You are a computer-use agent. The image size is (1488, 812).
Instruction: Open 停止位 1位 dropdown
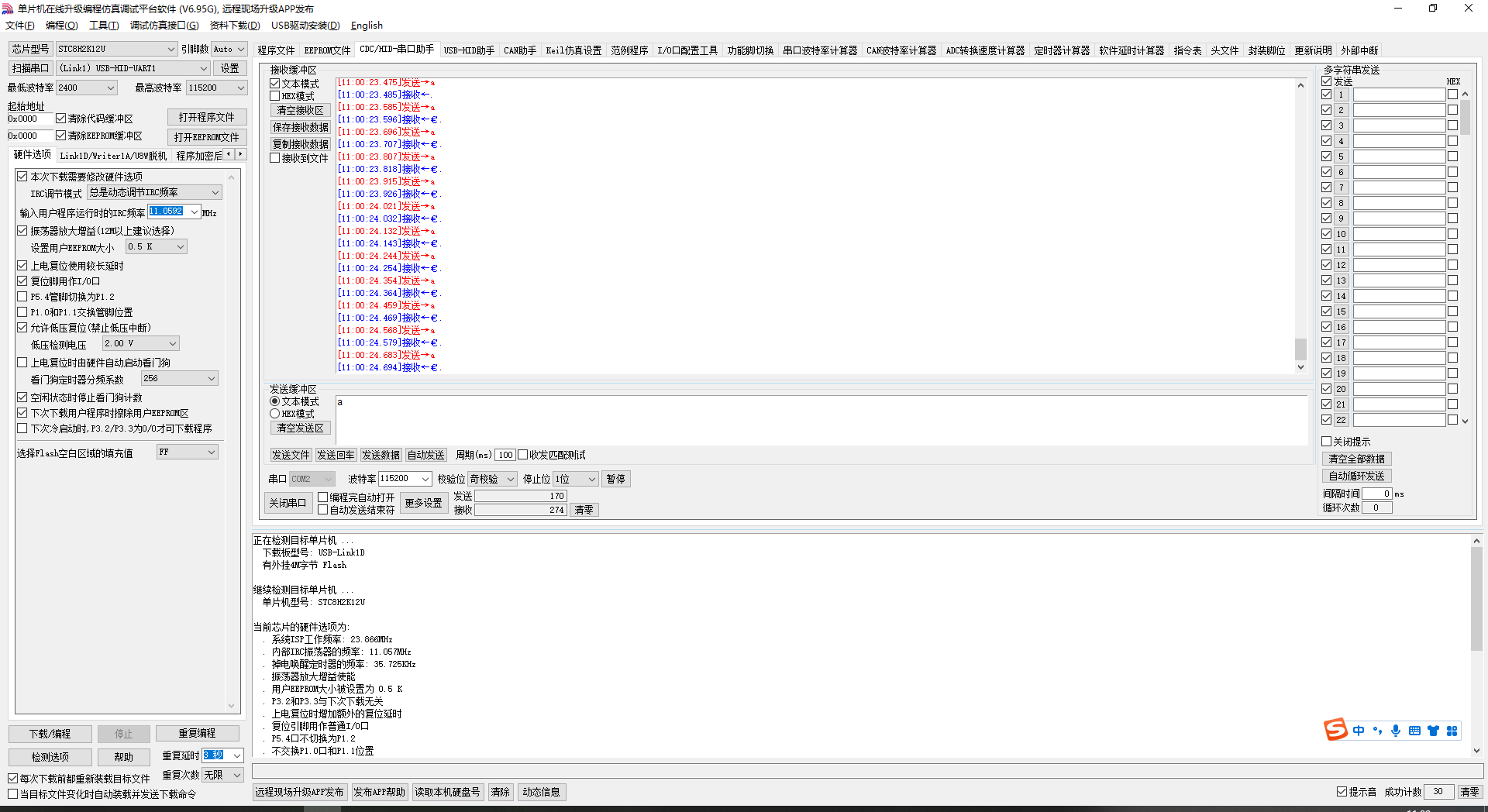(591, 479)
